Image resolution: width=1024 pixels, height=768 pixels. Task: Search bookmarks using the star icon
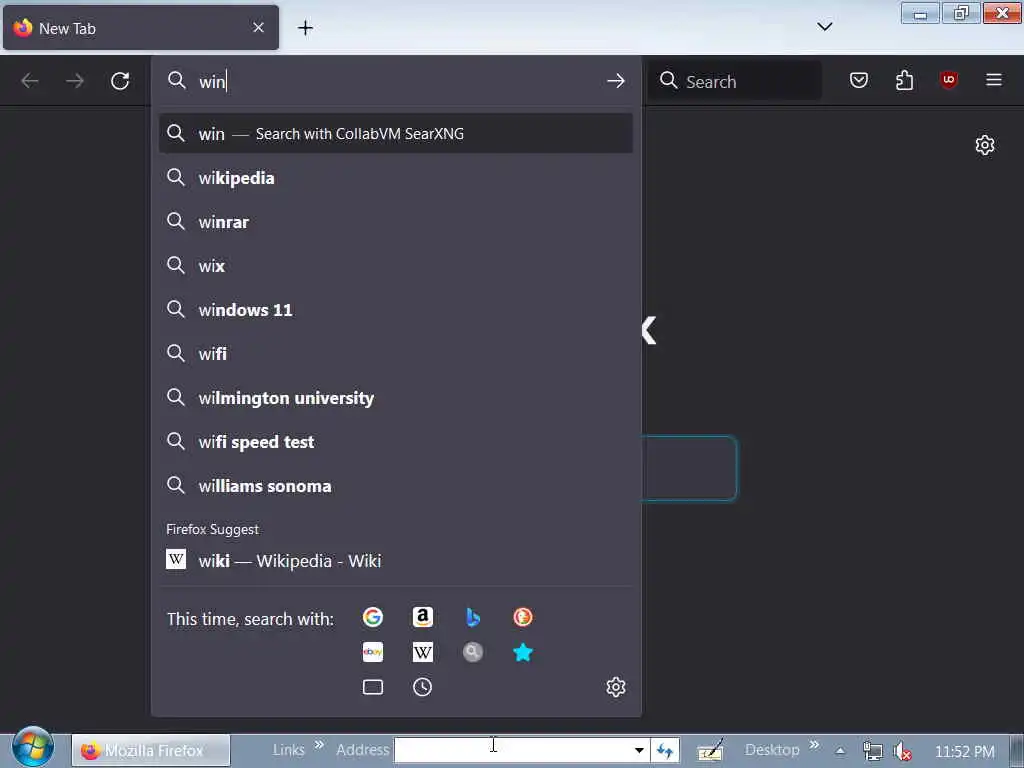click(523, 652)
